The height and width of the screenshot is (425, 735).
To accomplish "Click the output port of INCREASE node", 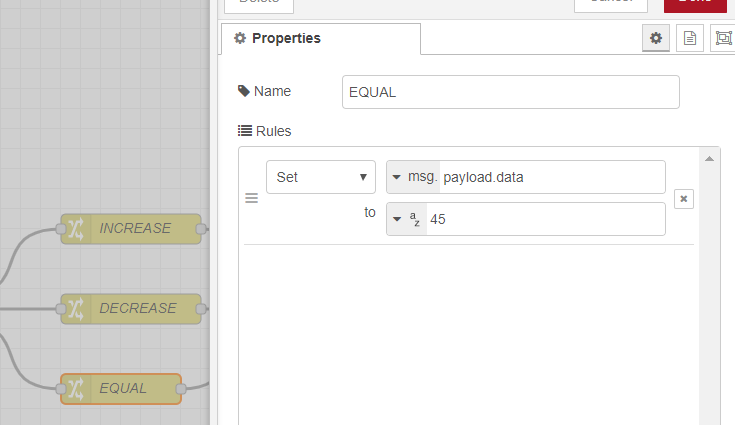I will (201, 229).
